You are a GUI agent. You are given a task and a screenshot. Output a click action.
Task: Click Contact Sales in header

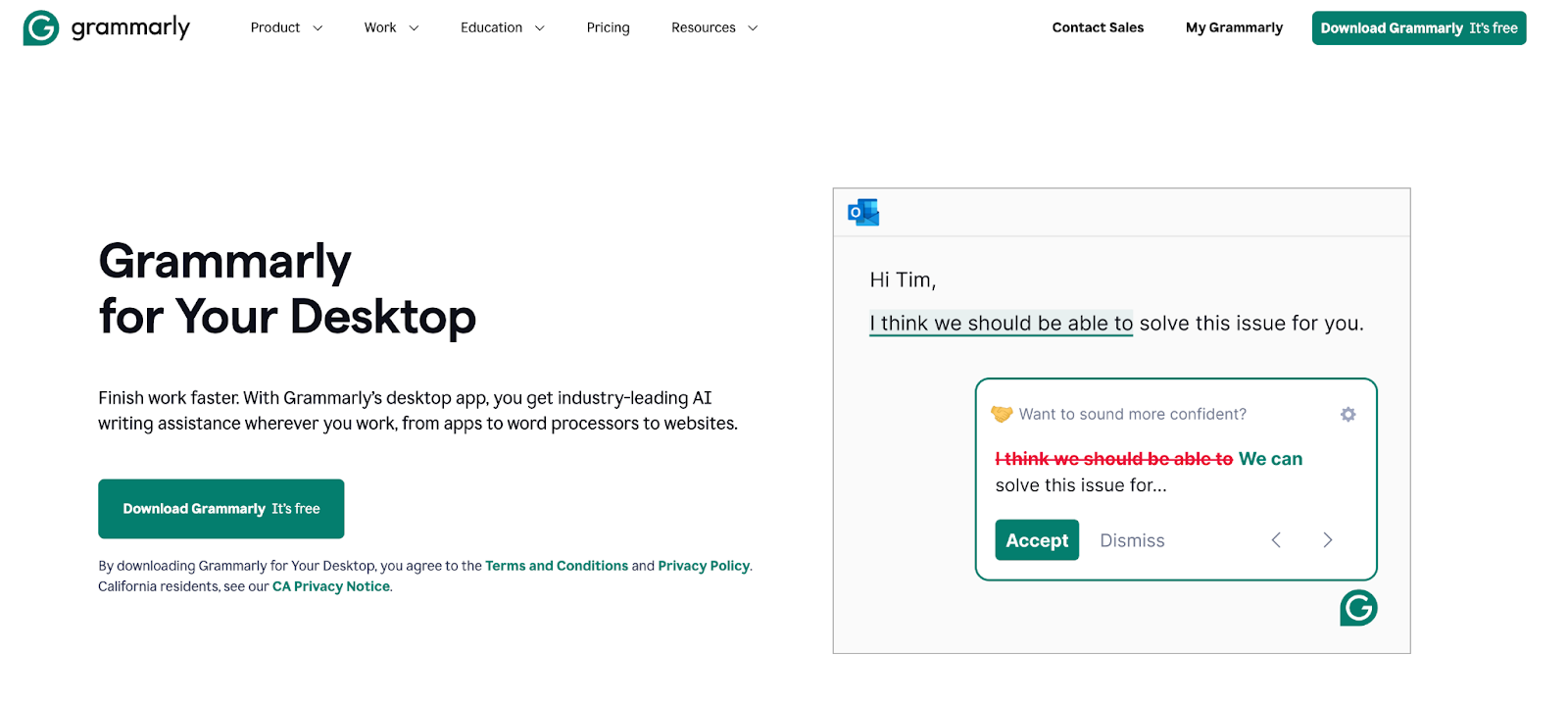pos(1098,27)
